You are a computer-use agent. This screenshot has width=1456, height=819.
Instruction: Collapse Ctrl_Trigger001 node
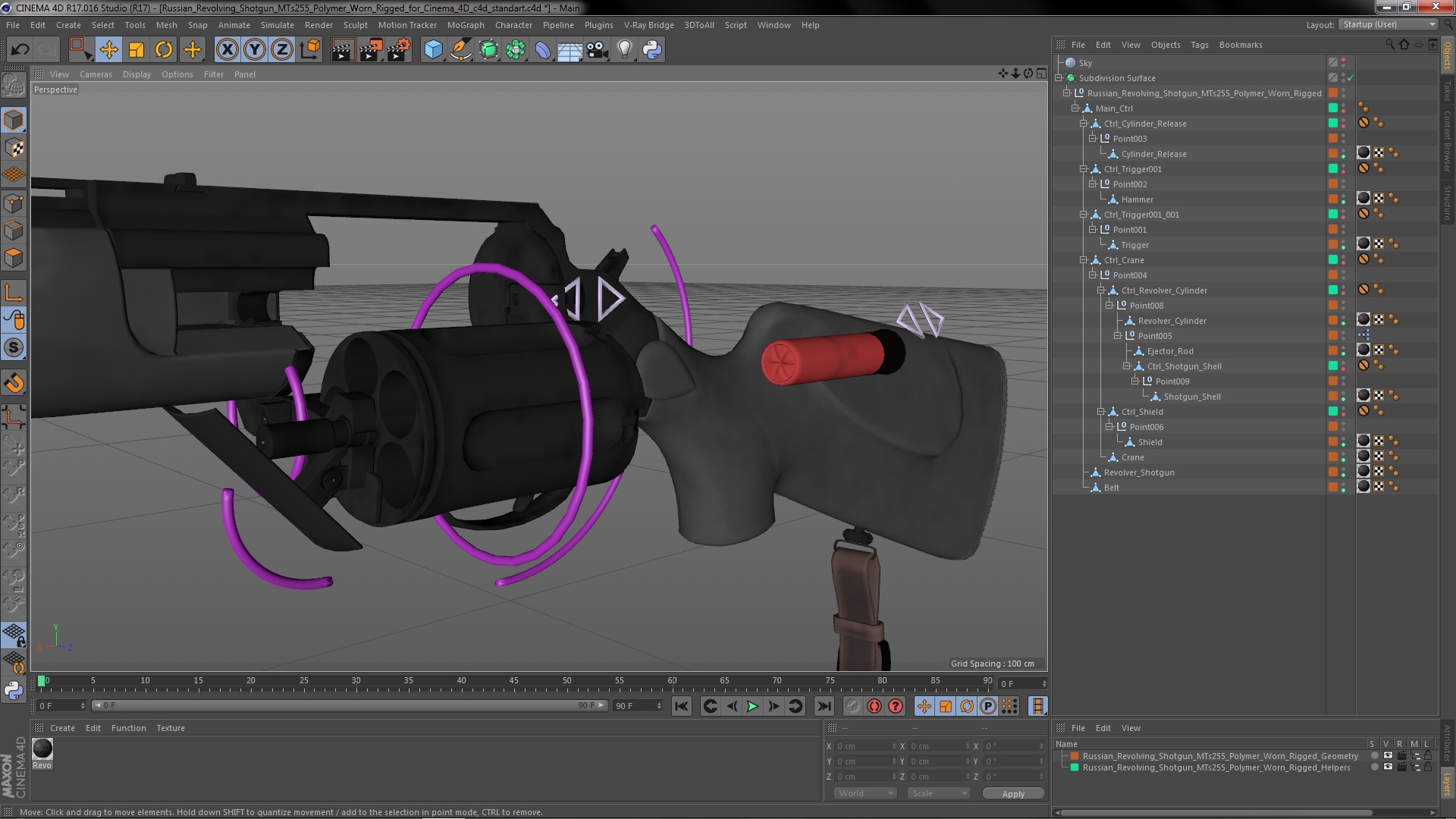[1084, 169]
